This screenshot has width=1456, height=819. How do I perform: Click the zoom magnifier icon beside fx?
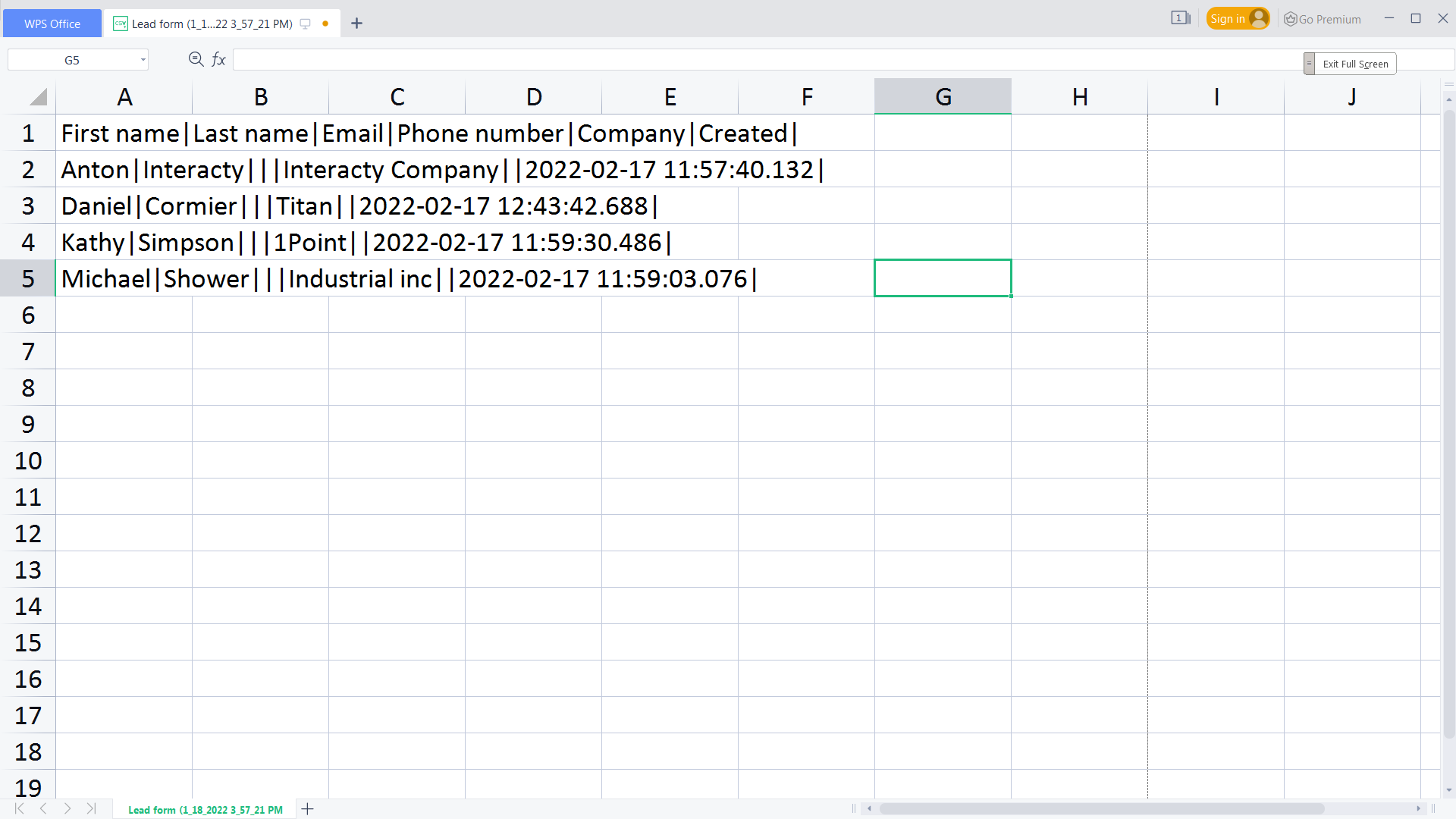[196, 59]
